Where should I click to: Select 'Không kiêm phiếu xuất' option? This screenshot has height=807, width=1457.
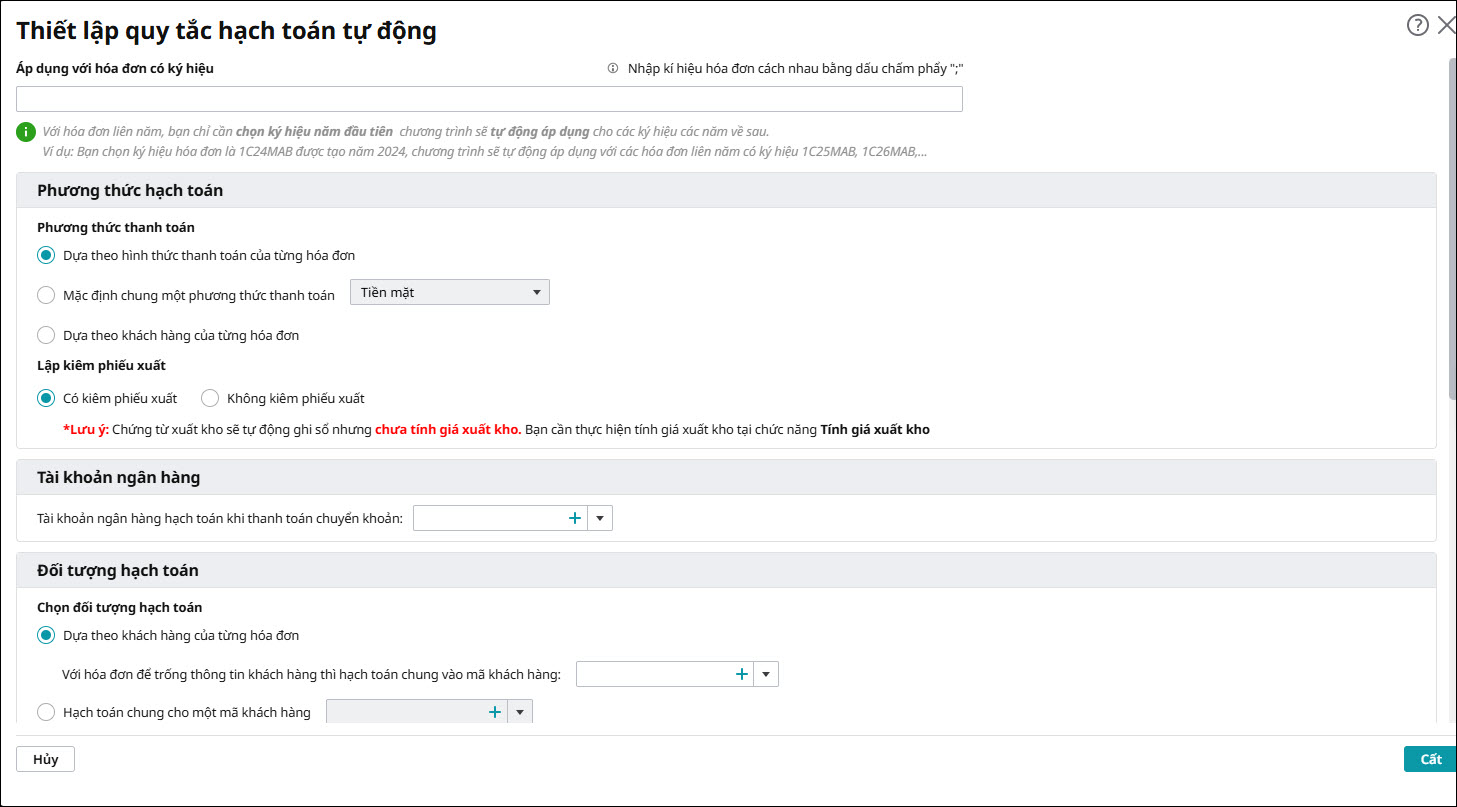coord(210,398)
